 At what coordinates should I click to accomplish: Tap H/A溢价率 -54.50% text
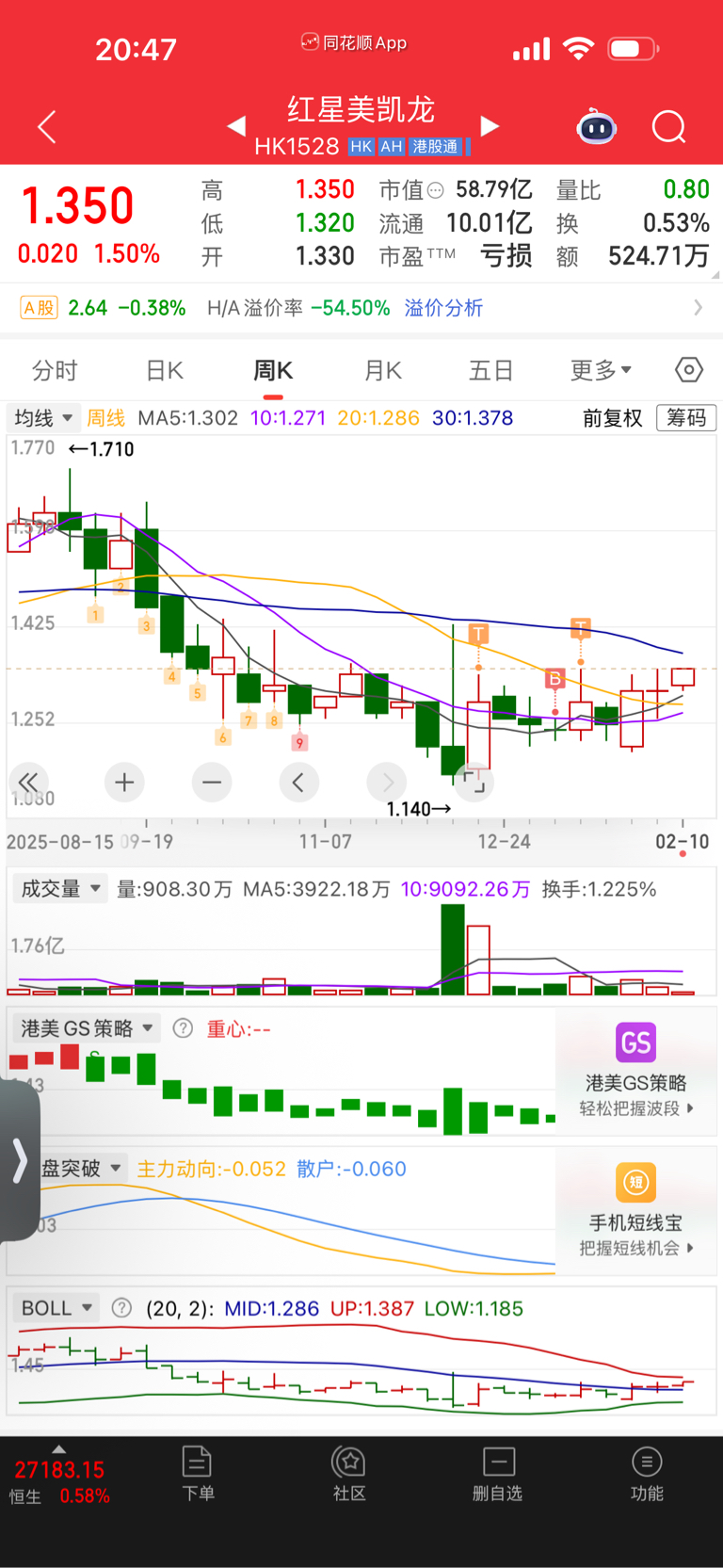point(298,308)
